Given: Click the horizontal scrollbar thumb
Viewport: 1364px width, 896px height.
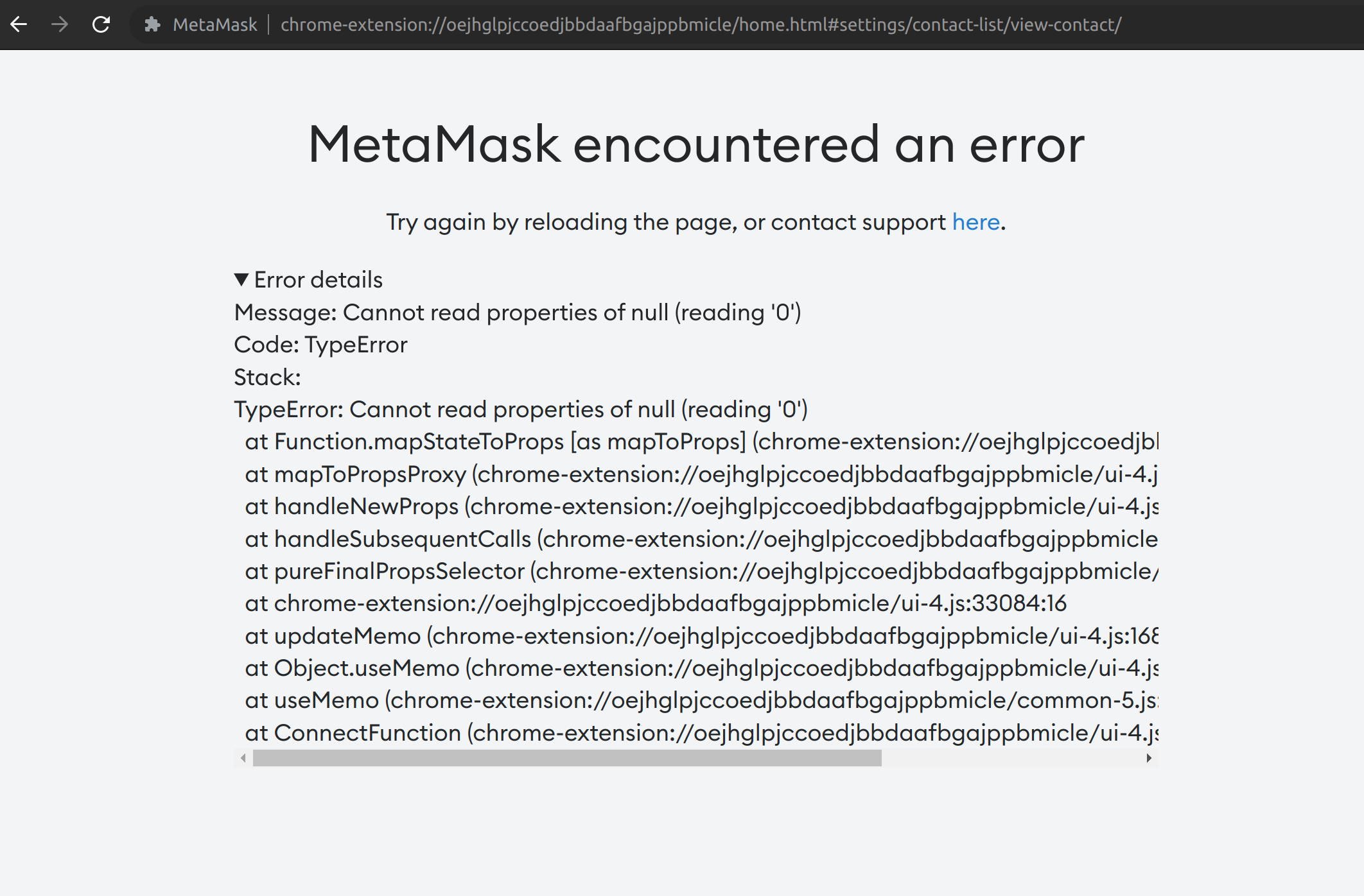Looking at the screenshot, I should click(568, 759).
